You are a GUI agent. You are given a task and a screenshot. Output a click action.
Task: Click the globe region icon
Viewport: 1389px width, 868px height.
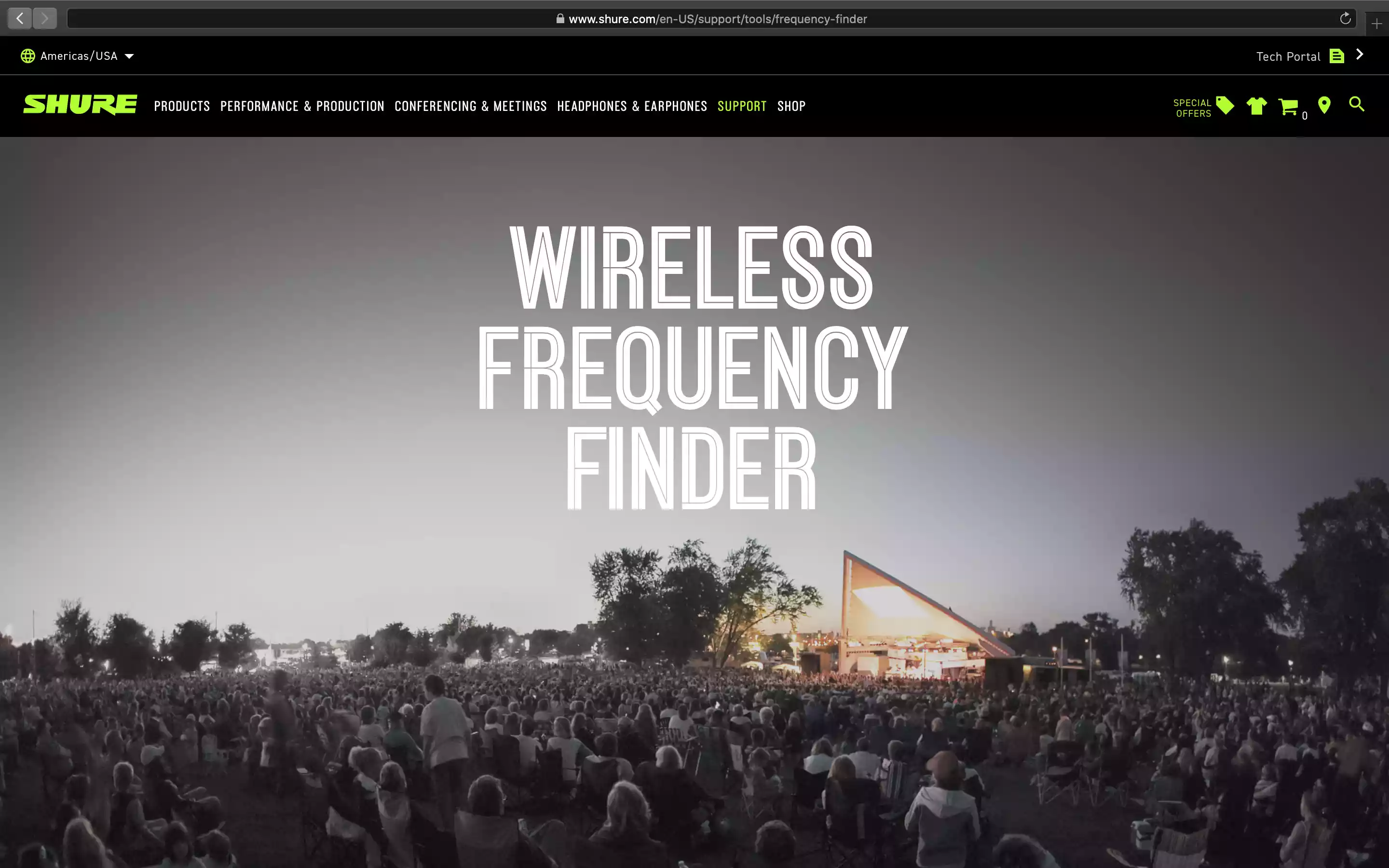click(x=27, y=55)
